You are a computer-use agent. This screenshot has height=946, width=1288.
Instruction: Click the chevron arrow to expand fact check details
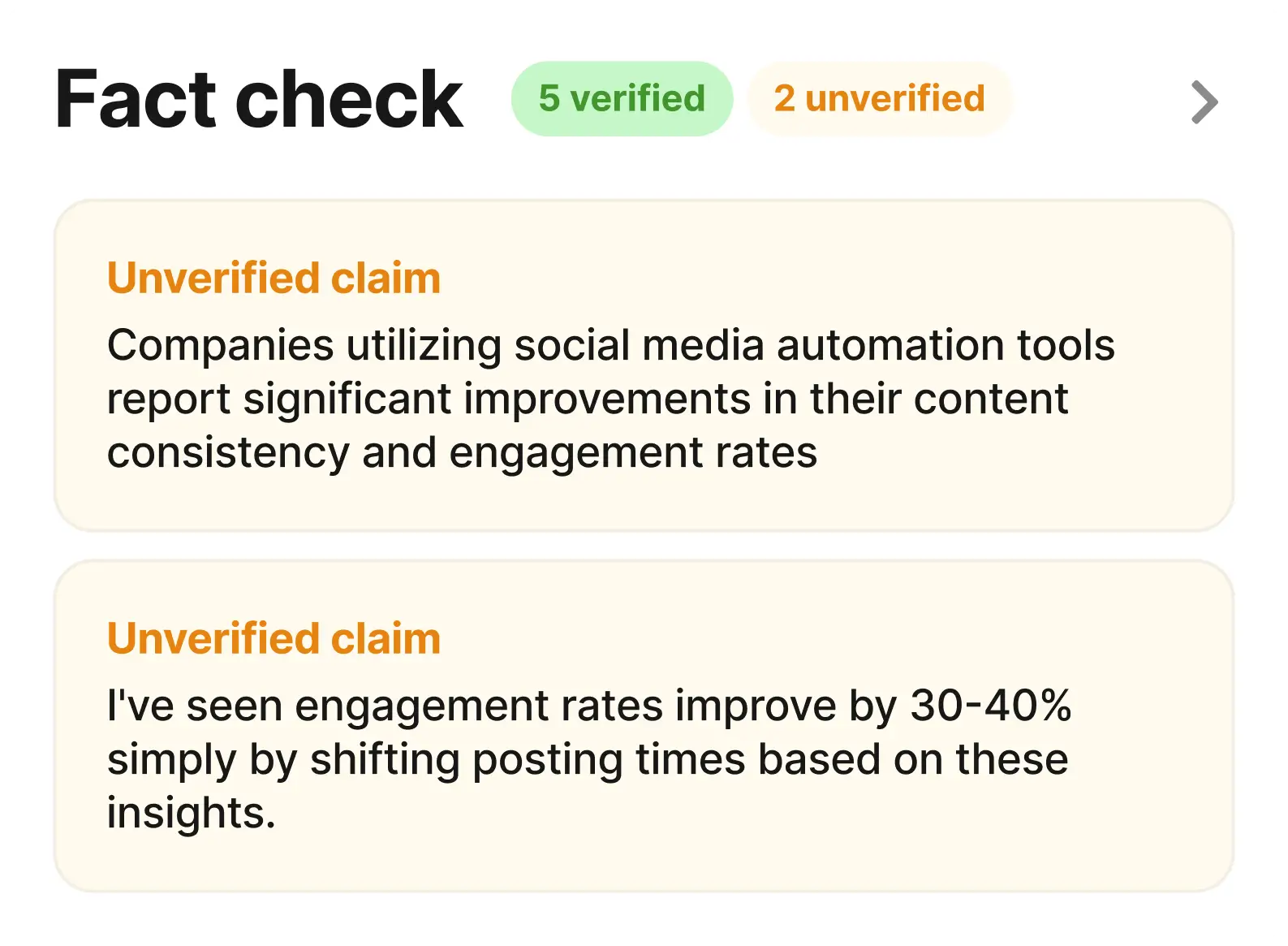(1204, 102)
